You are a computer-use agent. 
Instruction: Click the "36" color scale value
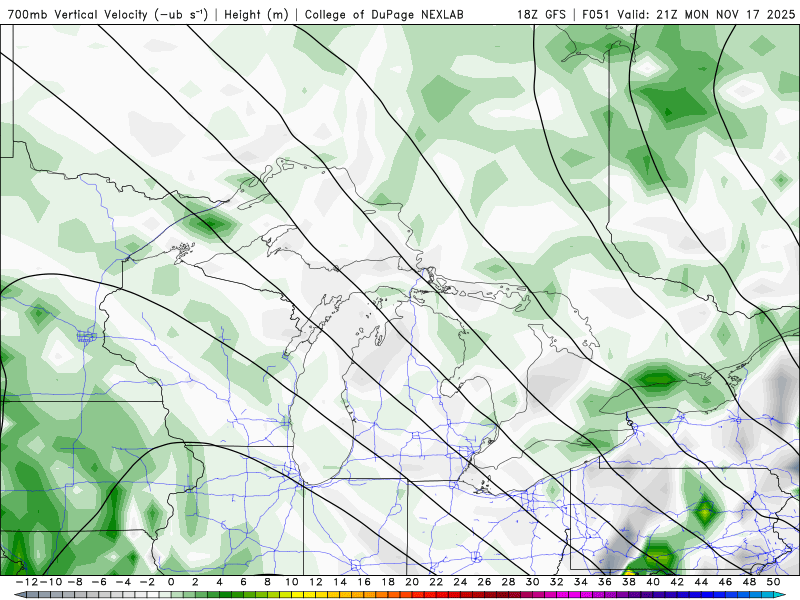[x=605, y=582]
